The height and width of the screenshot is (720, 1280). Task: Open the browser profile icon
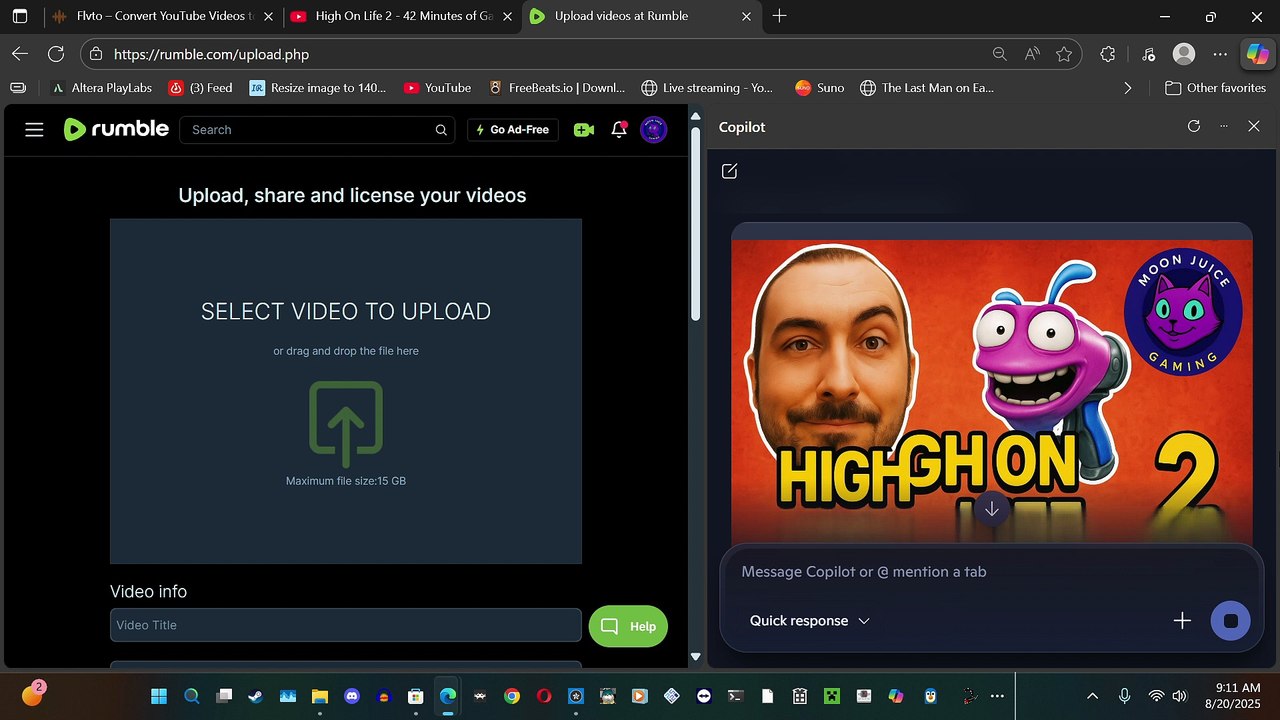(x=1184, y=54)
